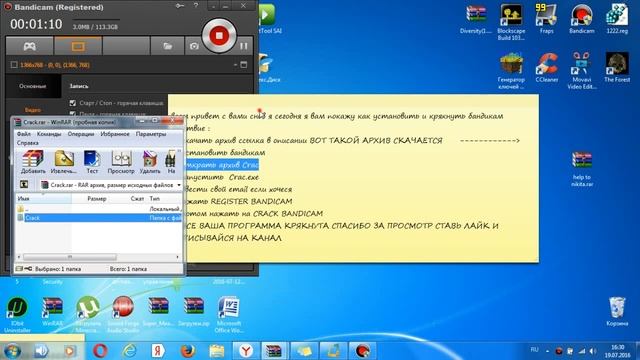This screenshot has height=360, width=640.
Task: Switch to WinRAR taskbar button
Action: click(x=273, y=351)
